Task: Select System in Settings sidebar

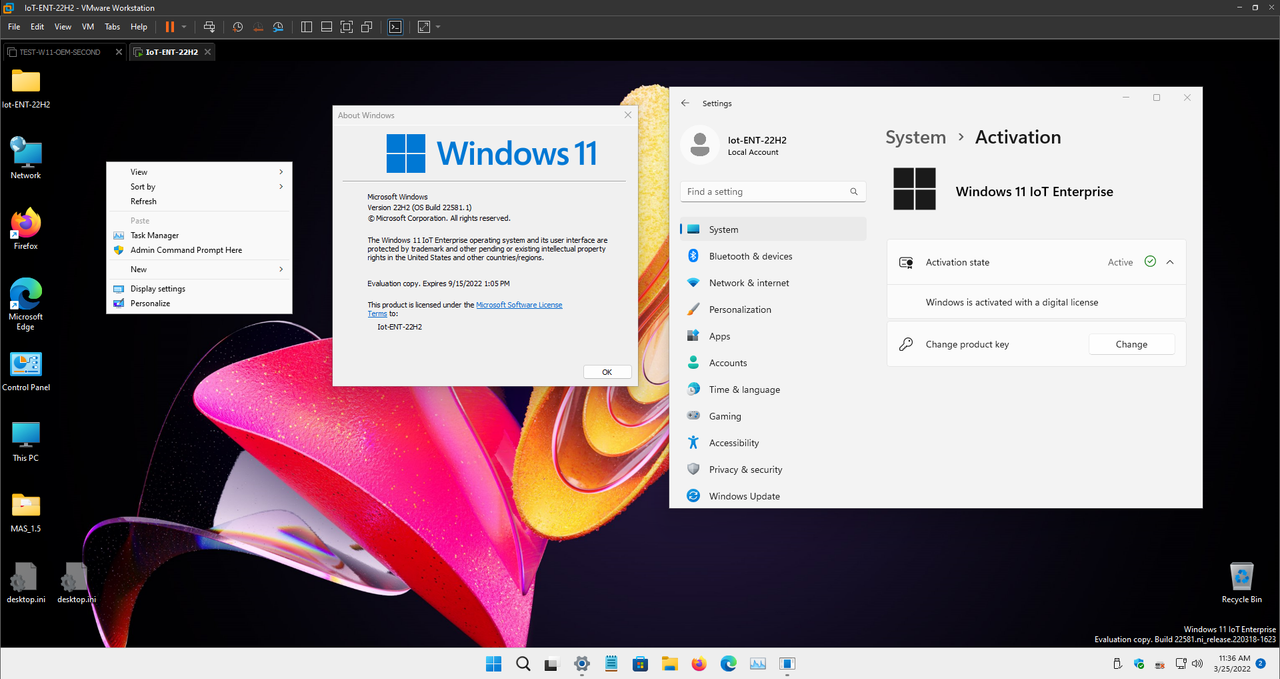Action: point(773,229)
